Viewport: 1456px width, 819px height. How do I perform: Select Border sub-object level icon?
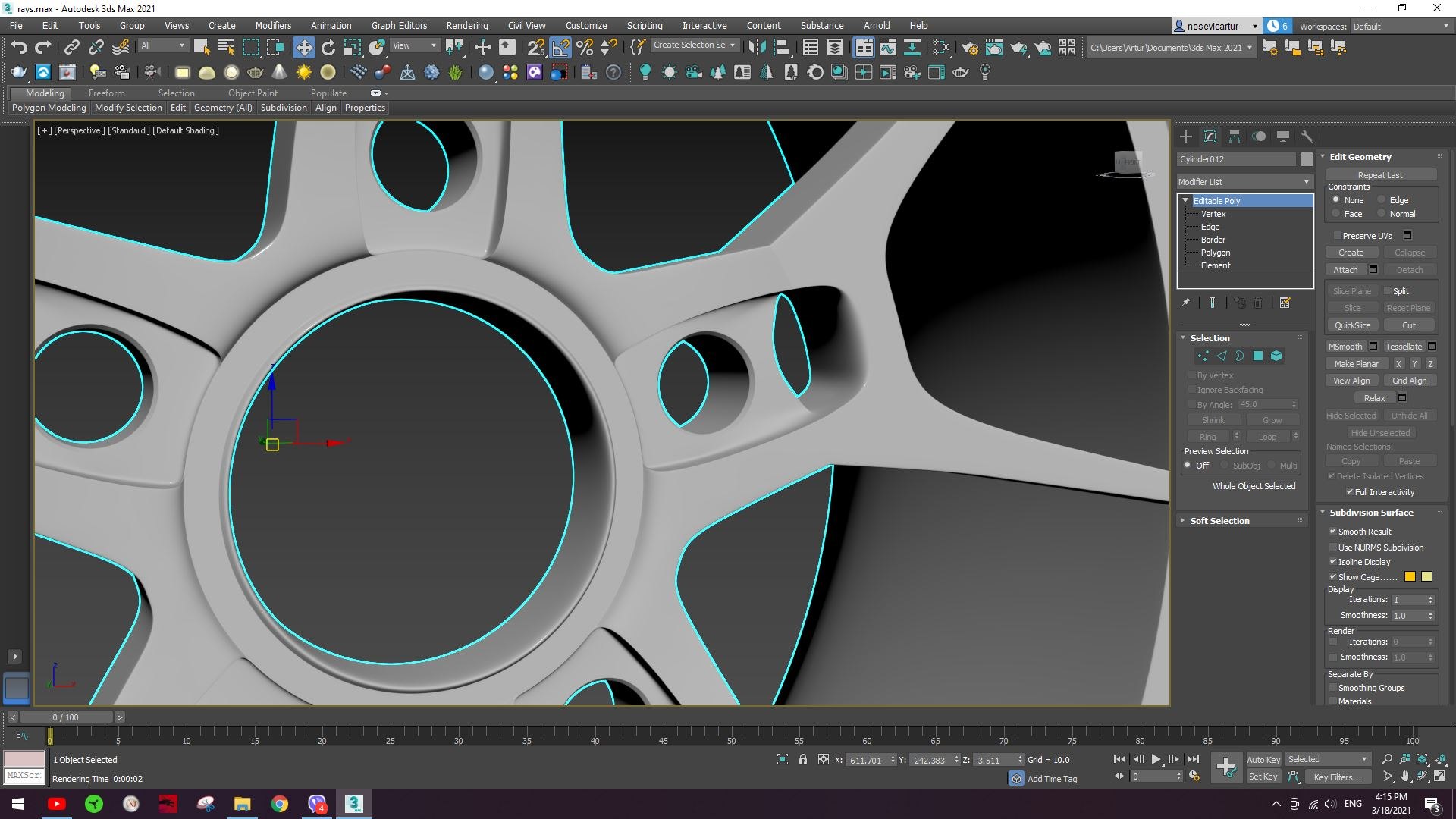click(x=1240, y=356)
